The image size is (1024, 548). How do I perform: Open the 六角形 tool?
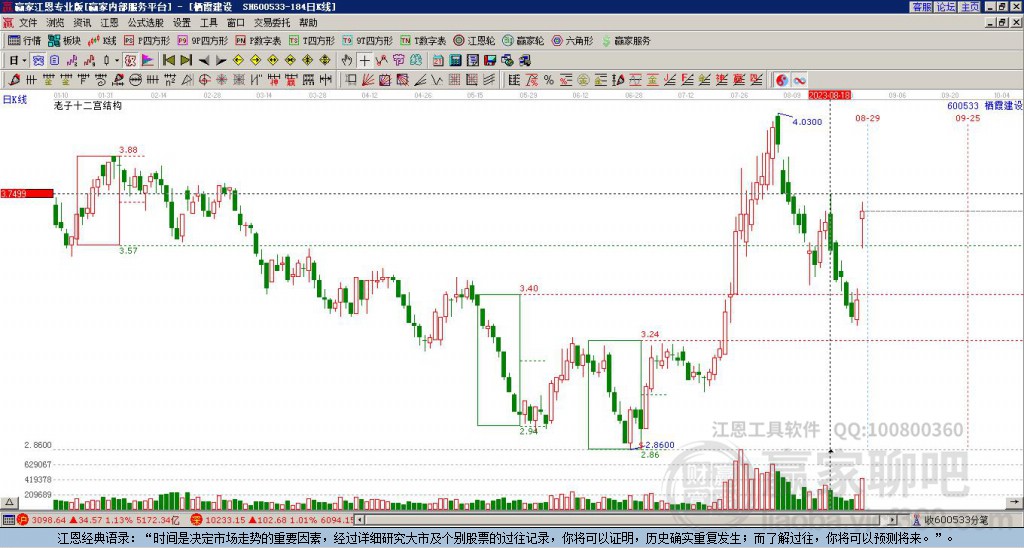(x=572, y=40)
